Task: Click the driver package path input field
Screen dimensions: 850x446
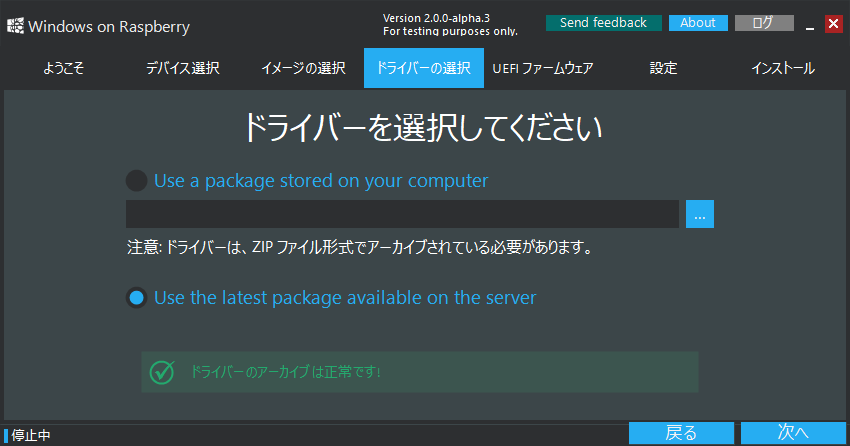Action: coord(402,214)
